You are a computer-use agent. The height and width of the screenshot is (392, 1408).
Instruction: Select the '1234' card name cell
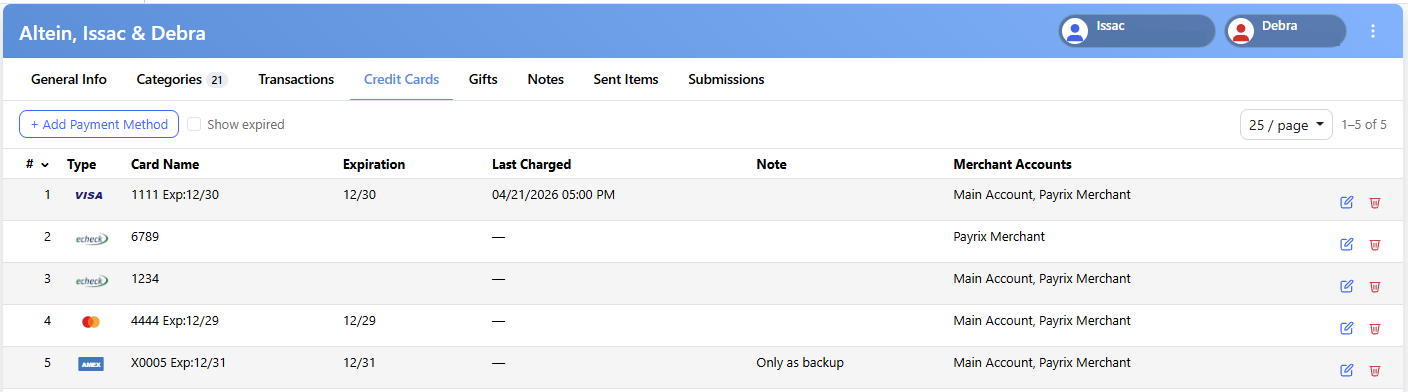[145, 279]
